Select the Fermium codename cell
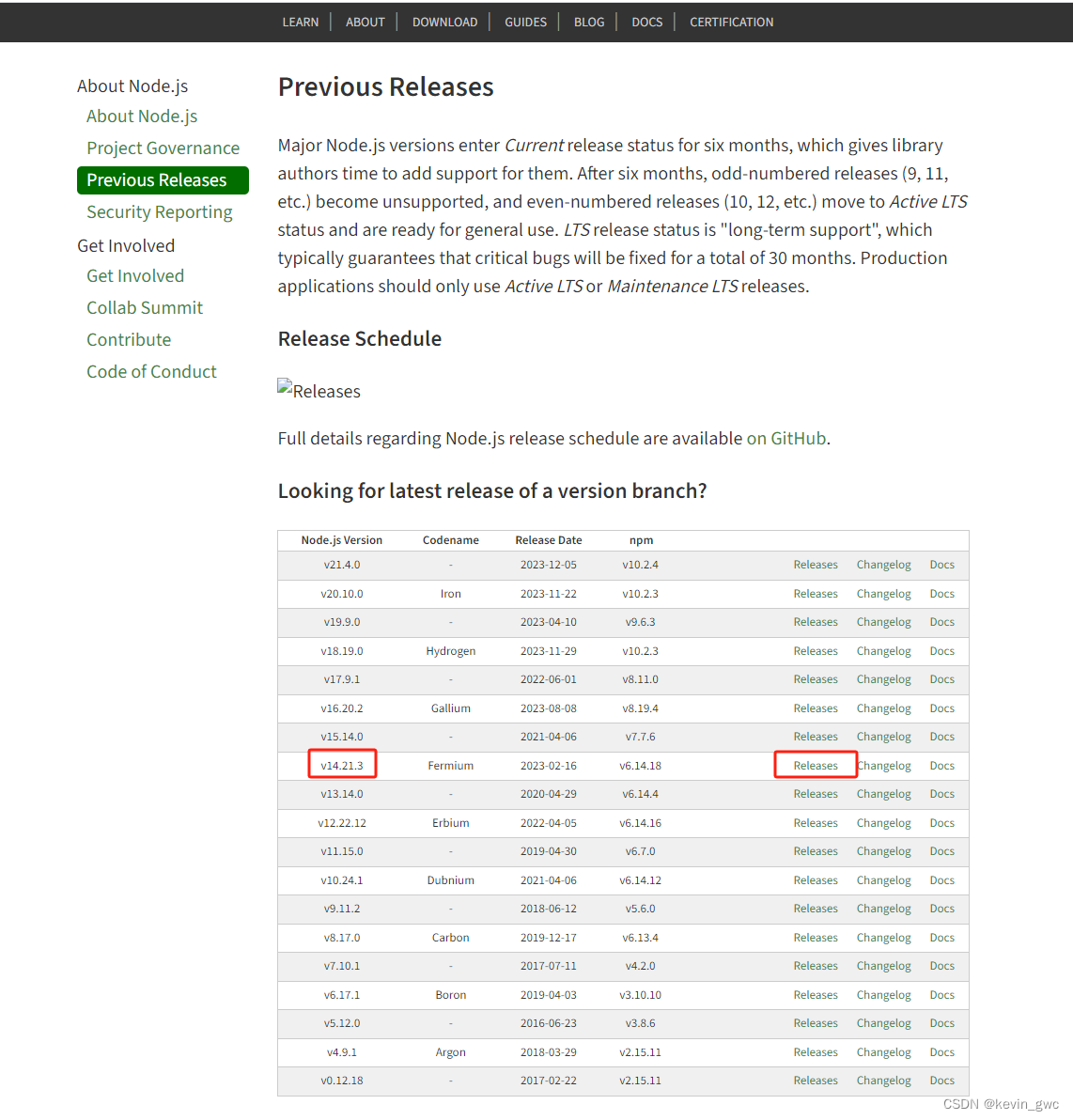1073x1120 pixels. 450,766
